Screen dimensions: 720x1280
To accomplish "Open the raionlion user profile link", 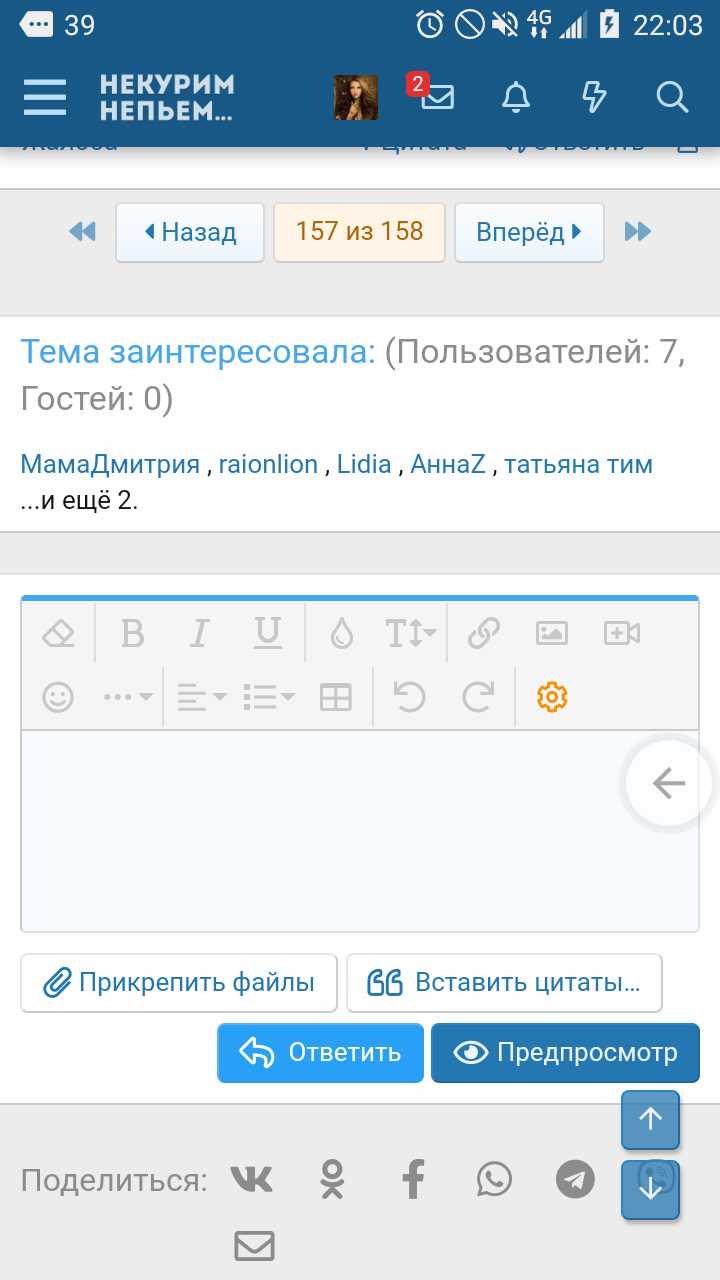I will pyautogui.click(x=268, y=464).
